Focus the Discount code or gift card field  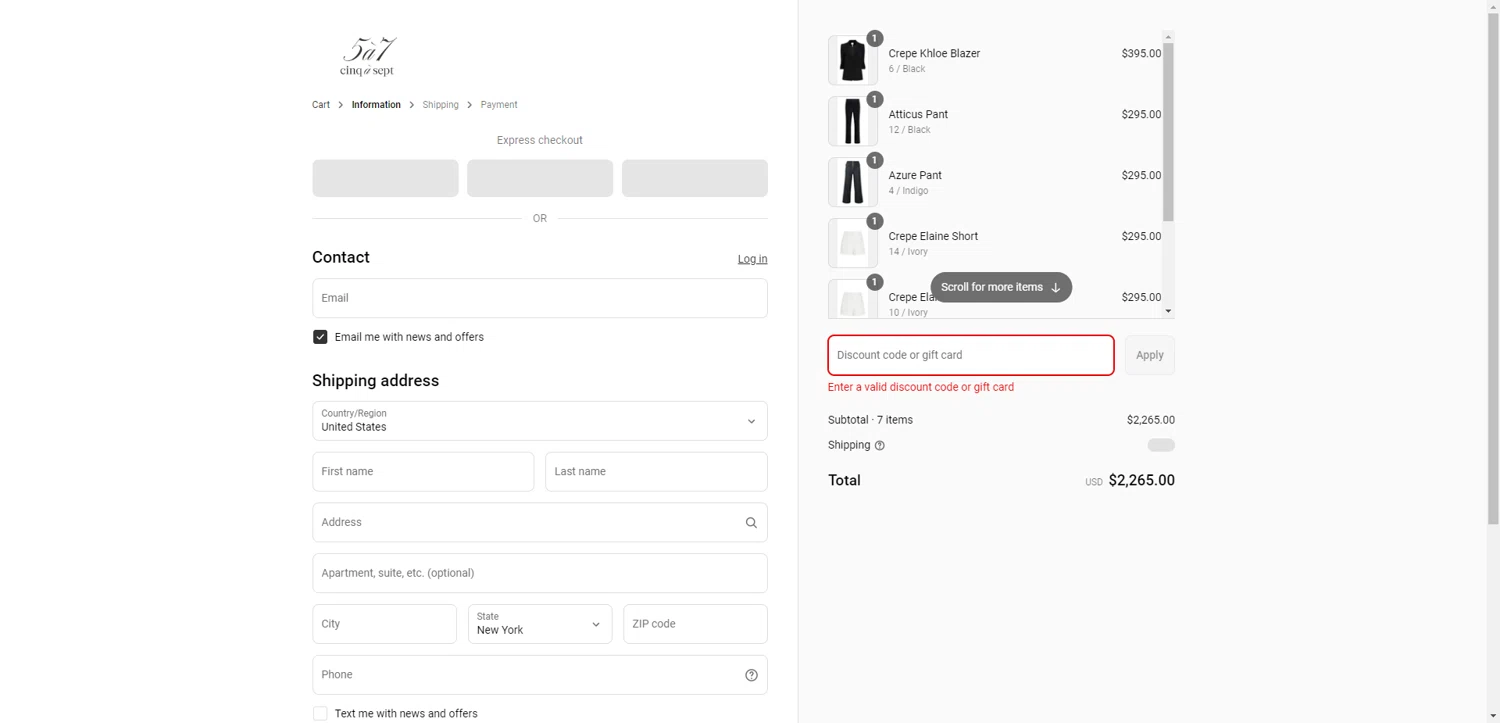pos(971,355)
